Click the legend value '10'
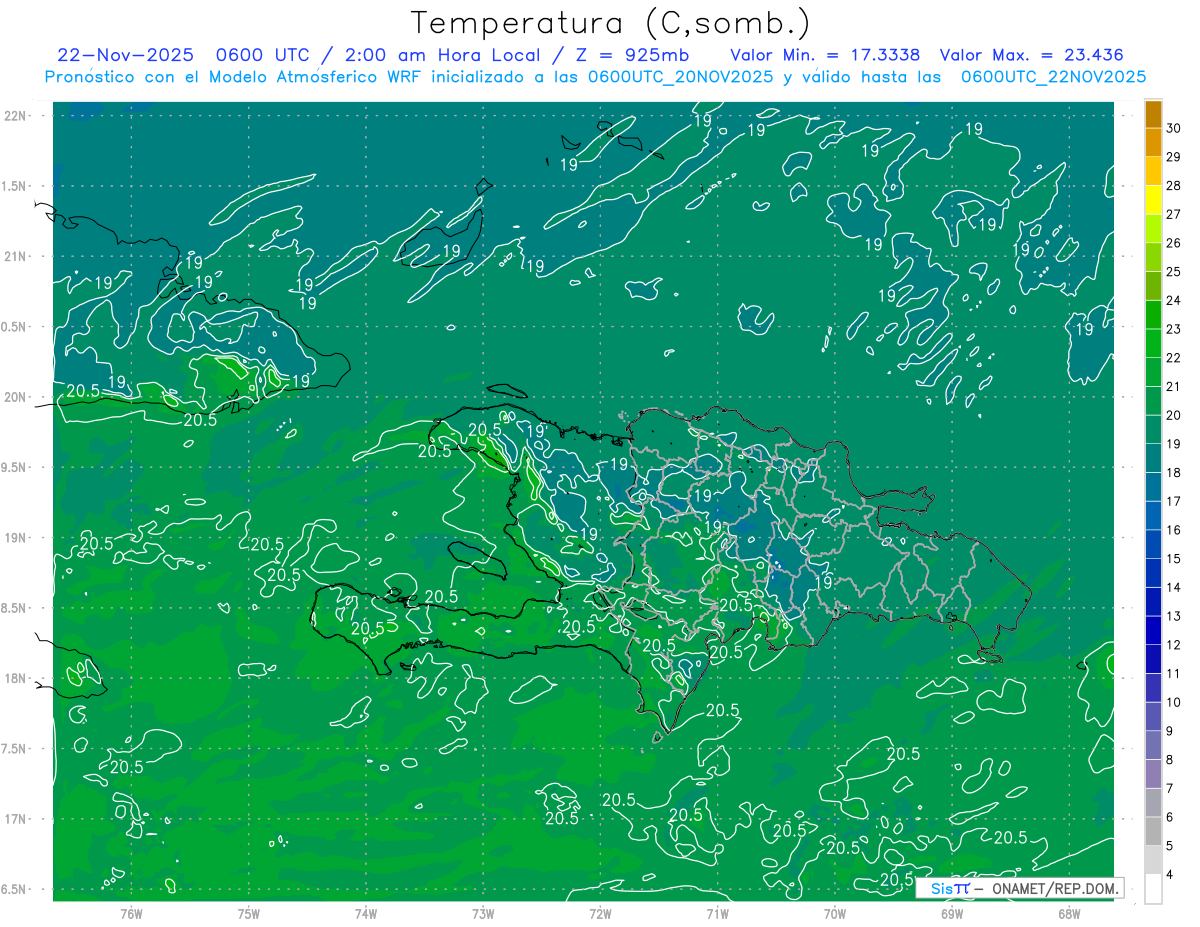Viewport: 1200px width, 927px height. click(x=1174, y=702)
